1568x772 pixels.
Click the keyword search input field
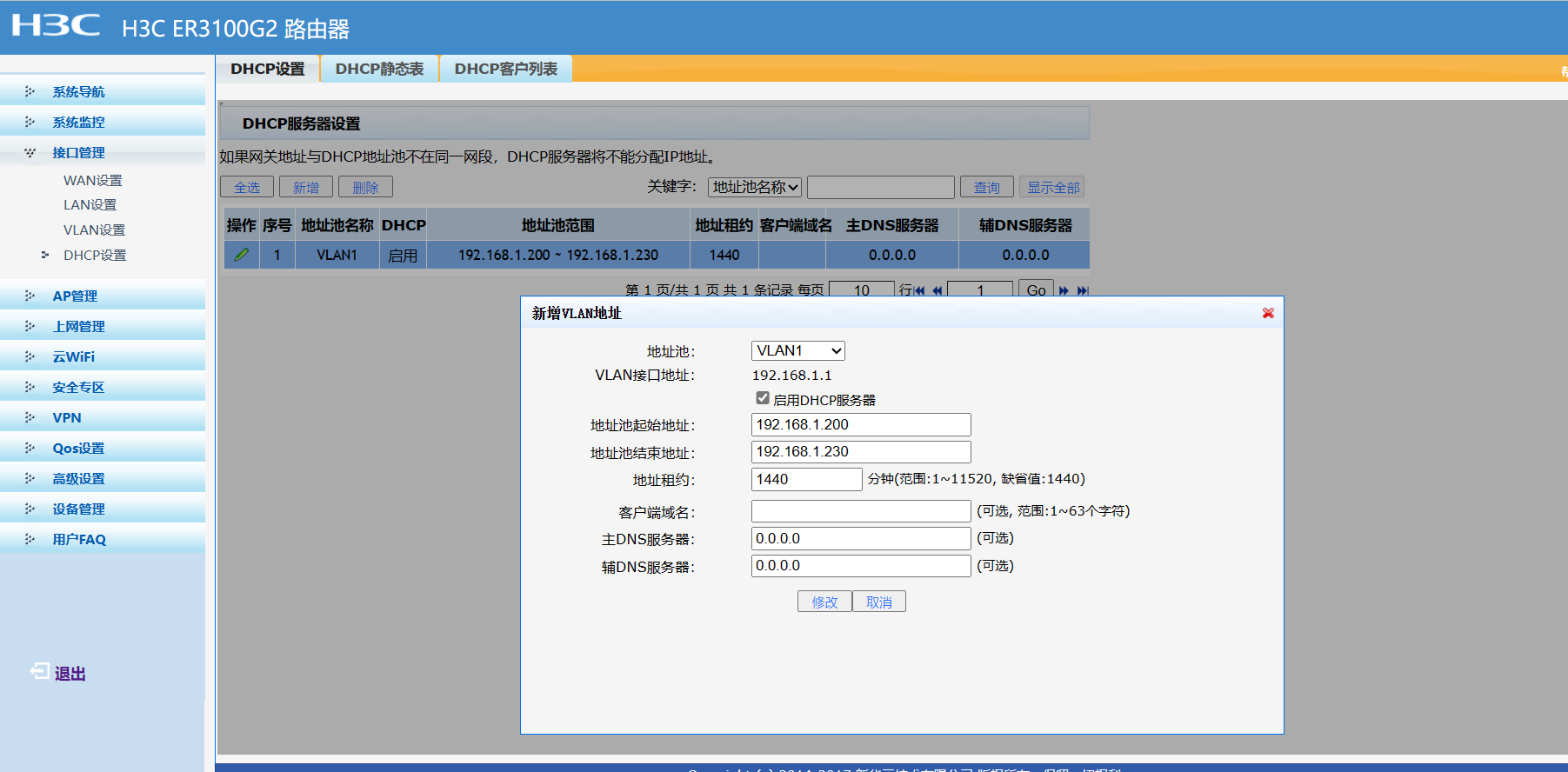[x=881, y=187]
